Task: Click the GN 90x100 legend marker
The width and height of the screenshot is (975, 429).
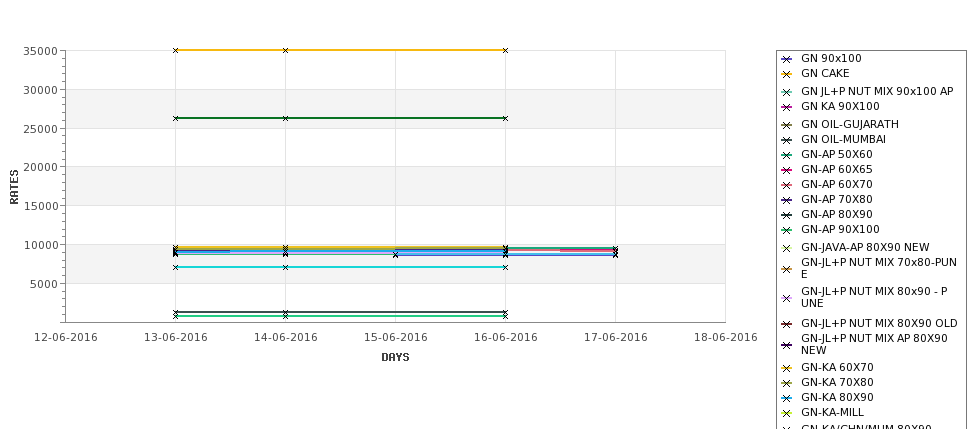Action: [x=786, y=59]
